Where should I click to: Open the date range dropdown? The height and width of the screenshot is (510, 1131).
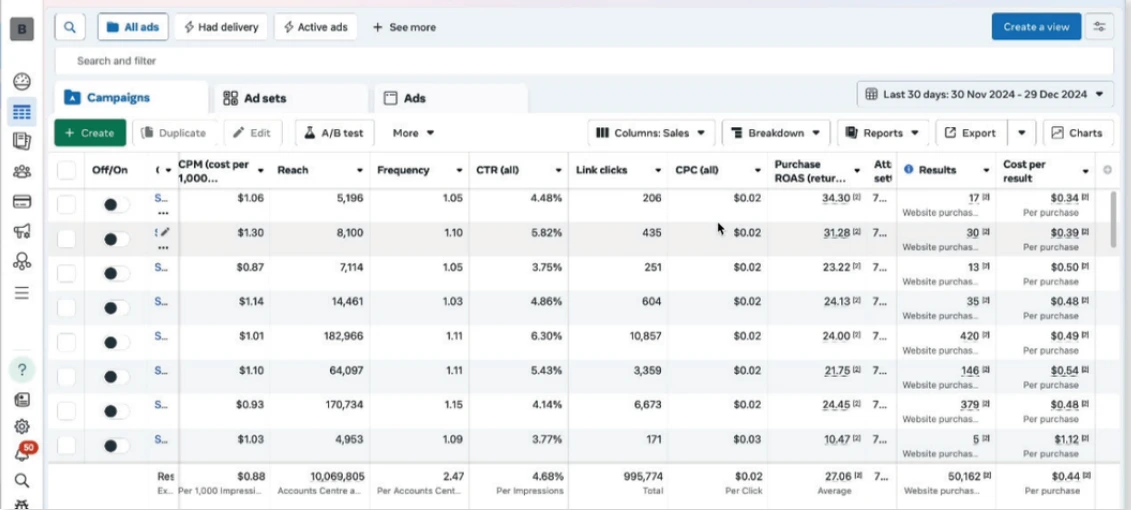point(985,94)
